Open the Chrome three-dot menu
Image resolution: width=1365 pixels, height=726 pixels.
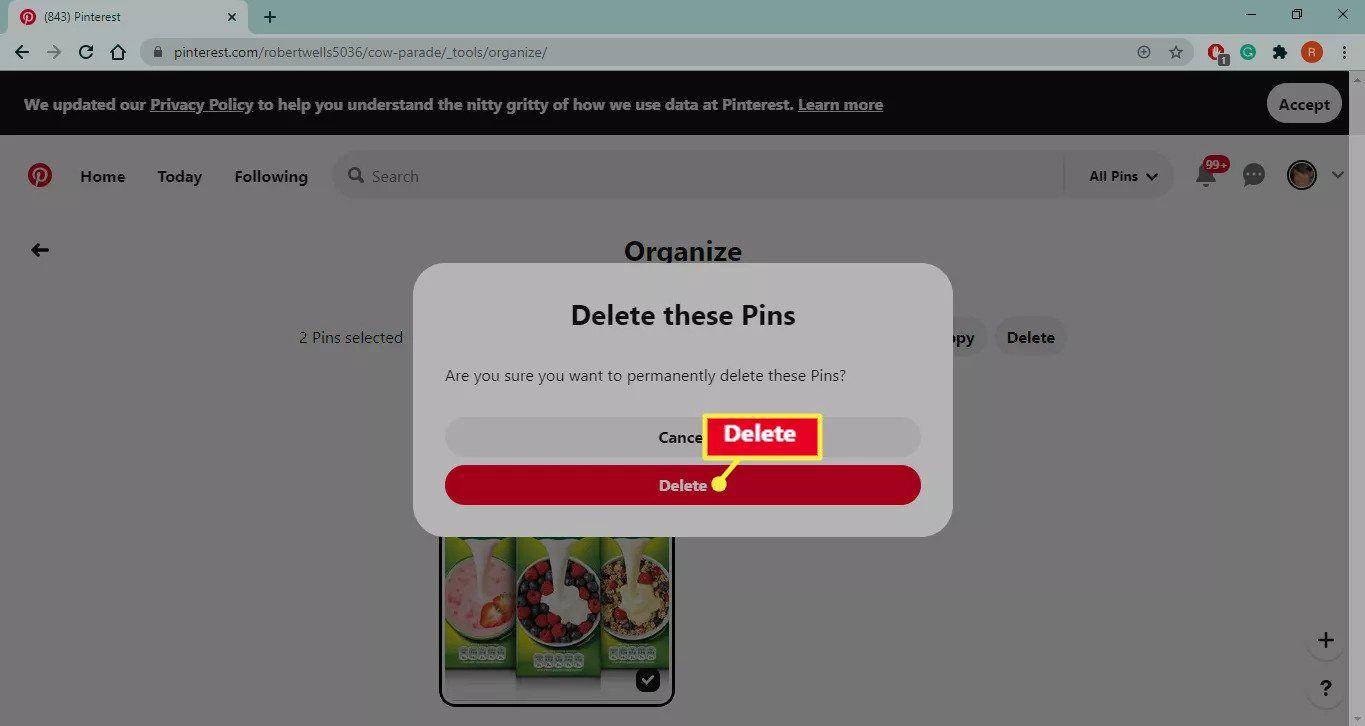(1344, 52)
